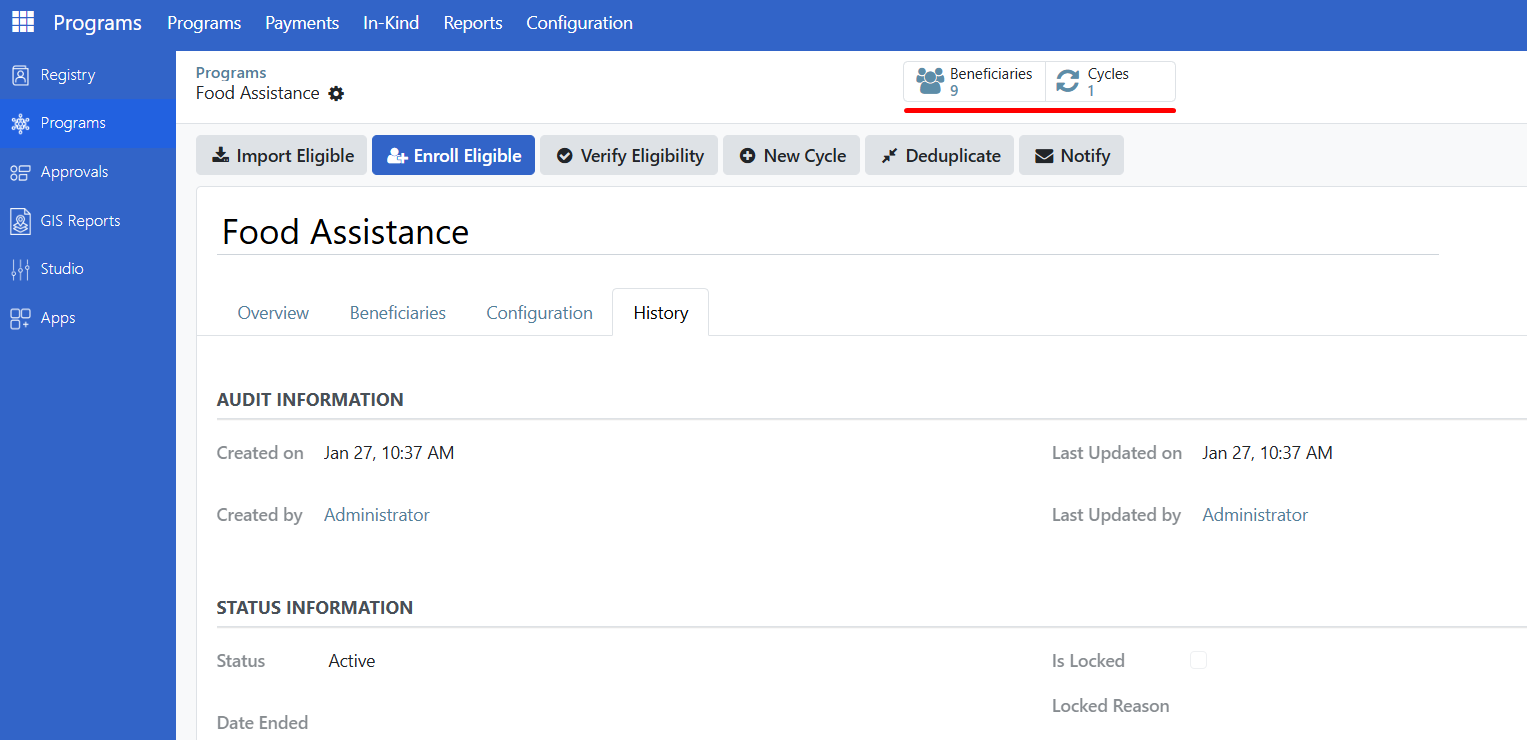This screenshot has height=740, width=1527.
Task: Open GIS Reports from the sidebar icon
Action: coord(20,221)
